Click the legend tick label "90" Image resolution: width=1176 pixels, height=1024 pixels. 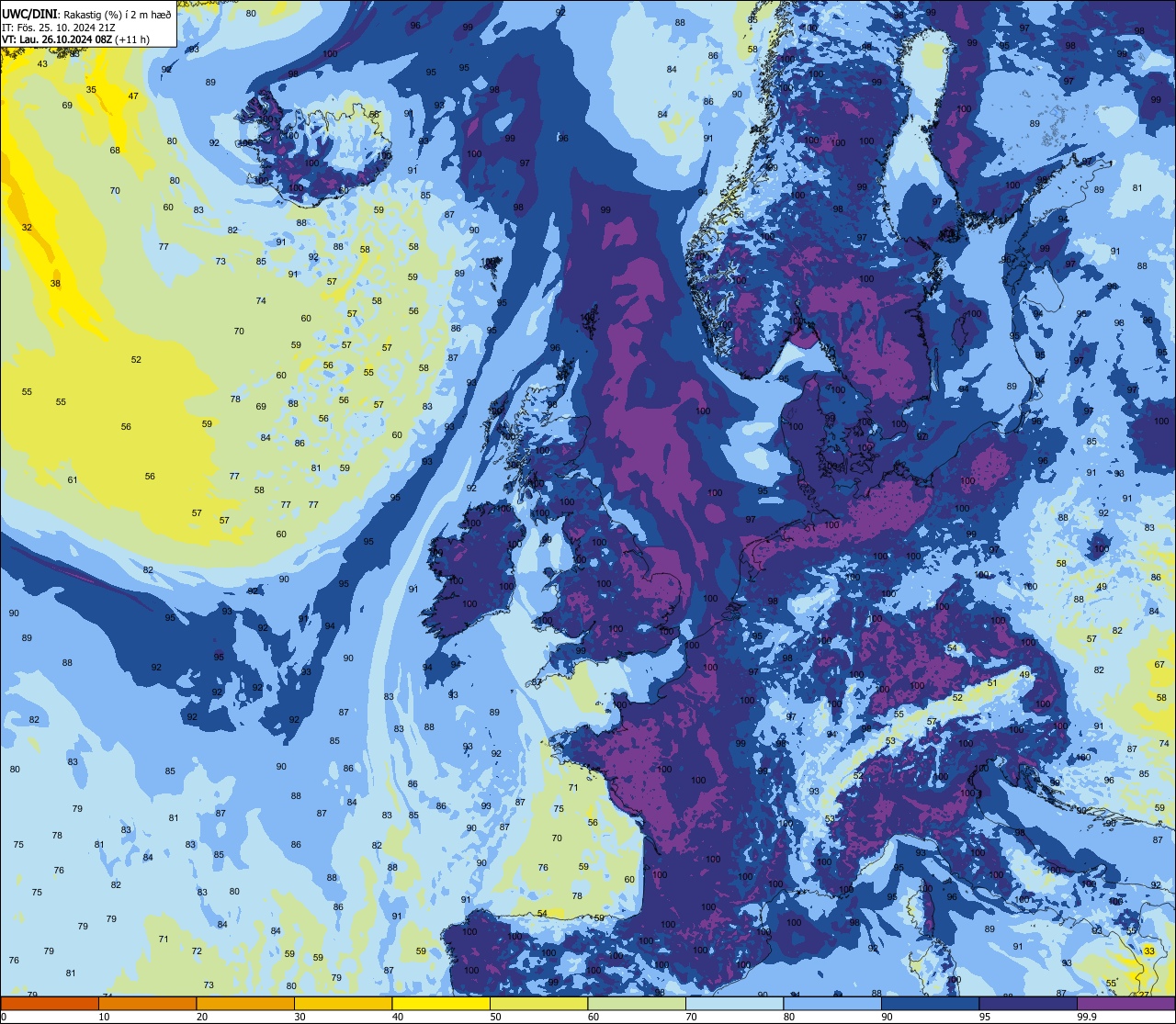887,1017
